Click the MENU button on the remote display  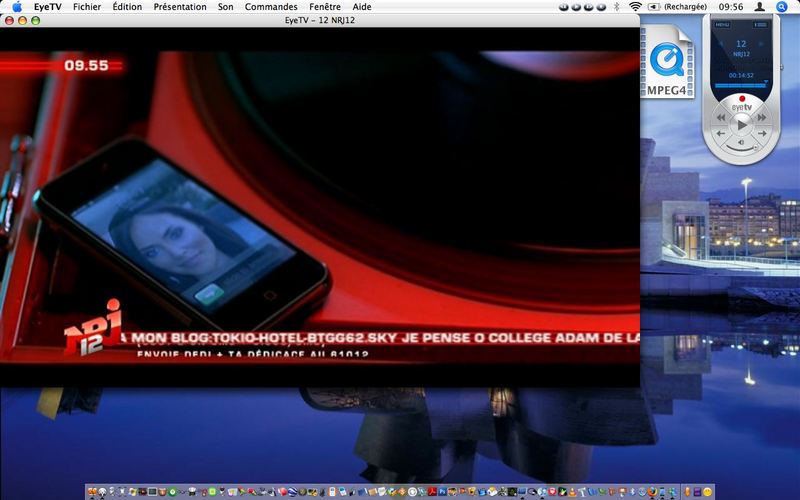point(722,24)
